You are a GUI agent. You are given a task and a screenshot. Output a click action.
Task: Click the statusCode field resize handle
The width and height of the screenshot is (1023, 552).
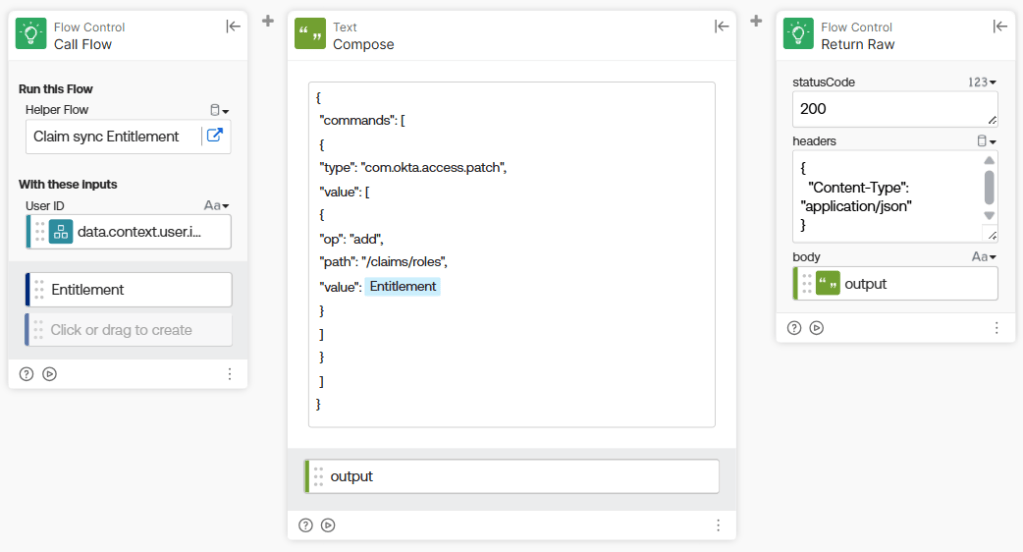click(992, 120)
